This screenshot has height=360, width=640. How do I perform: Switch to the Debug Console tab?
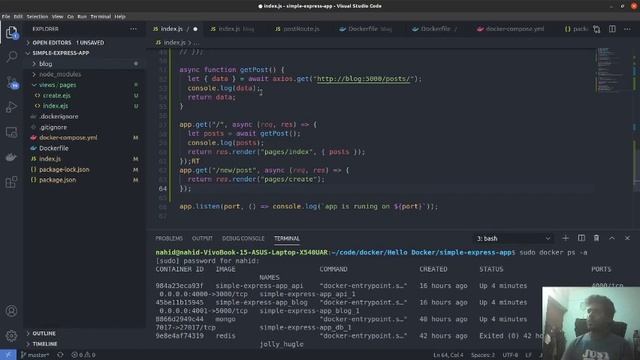tap(243, 238)
